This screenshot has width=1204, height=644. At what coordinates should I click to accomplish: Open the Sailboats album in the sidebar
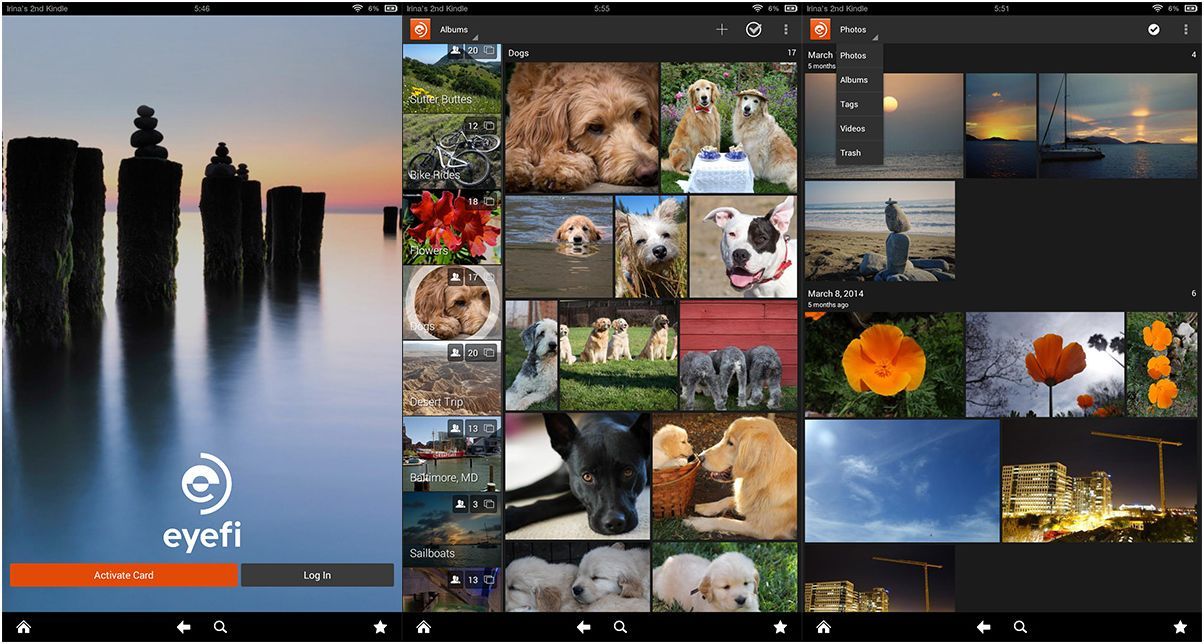click(x=452, y=530)
